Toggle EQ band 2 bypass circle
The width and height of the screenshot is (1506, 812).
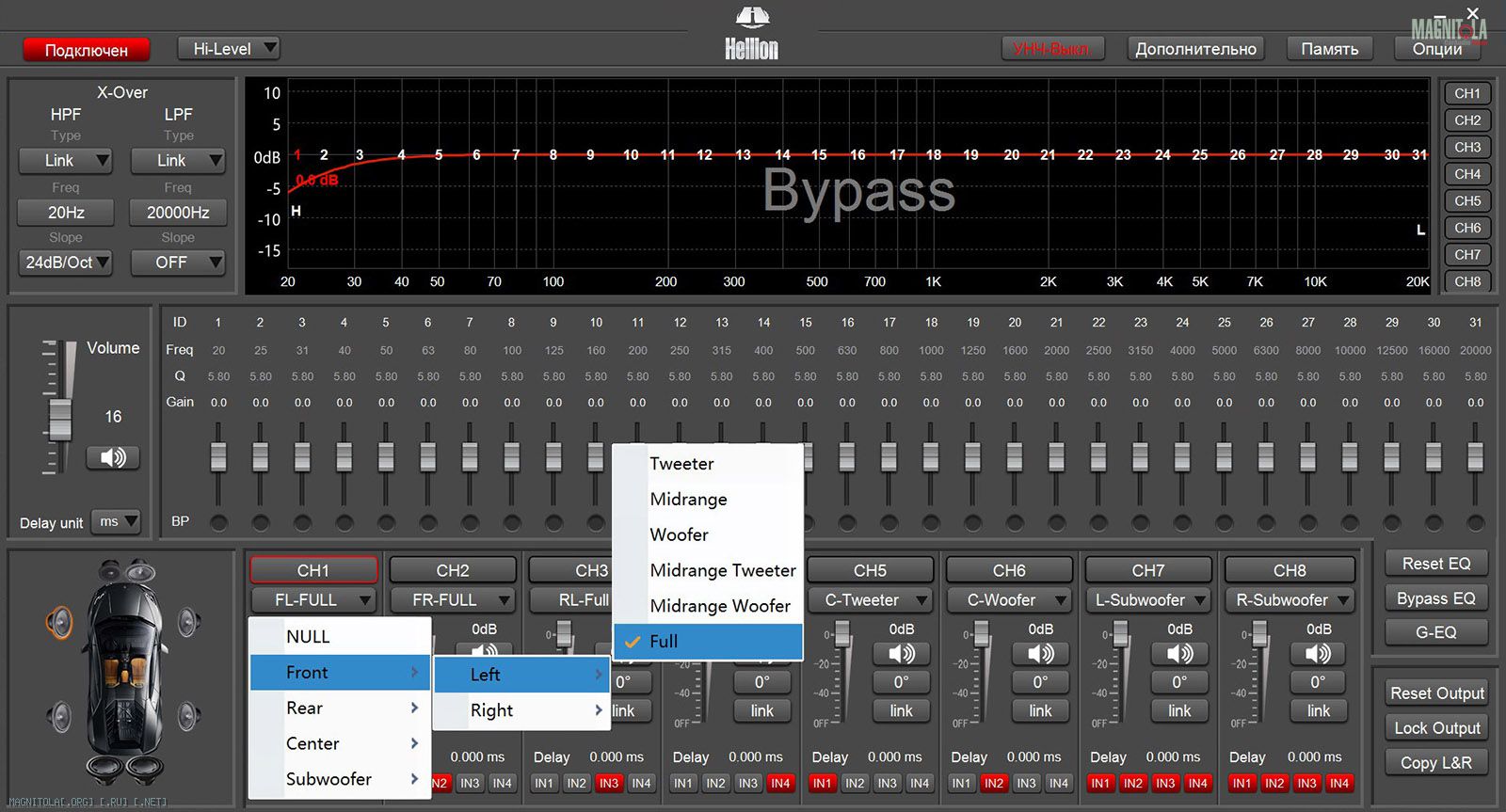(x=261, y=522)
